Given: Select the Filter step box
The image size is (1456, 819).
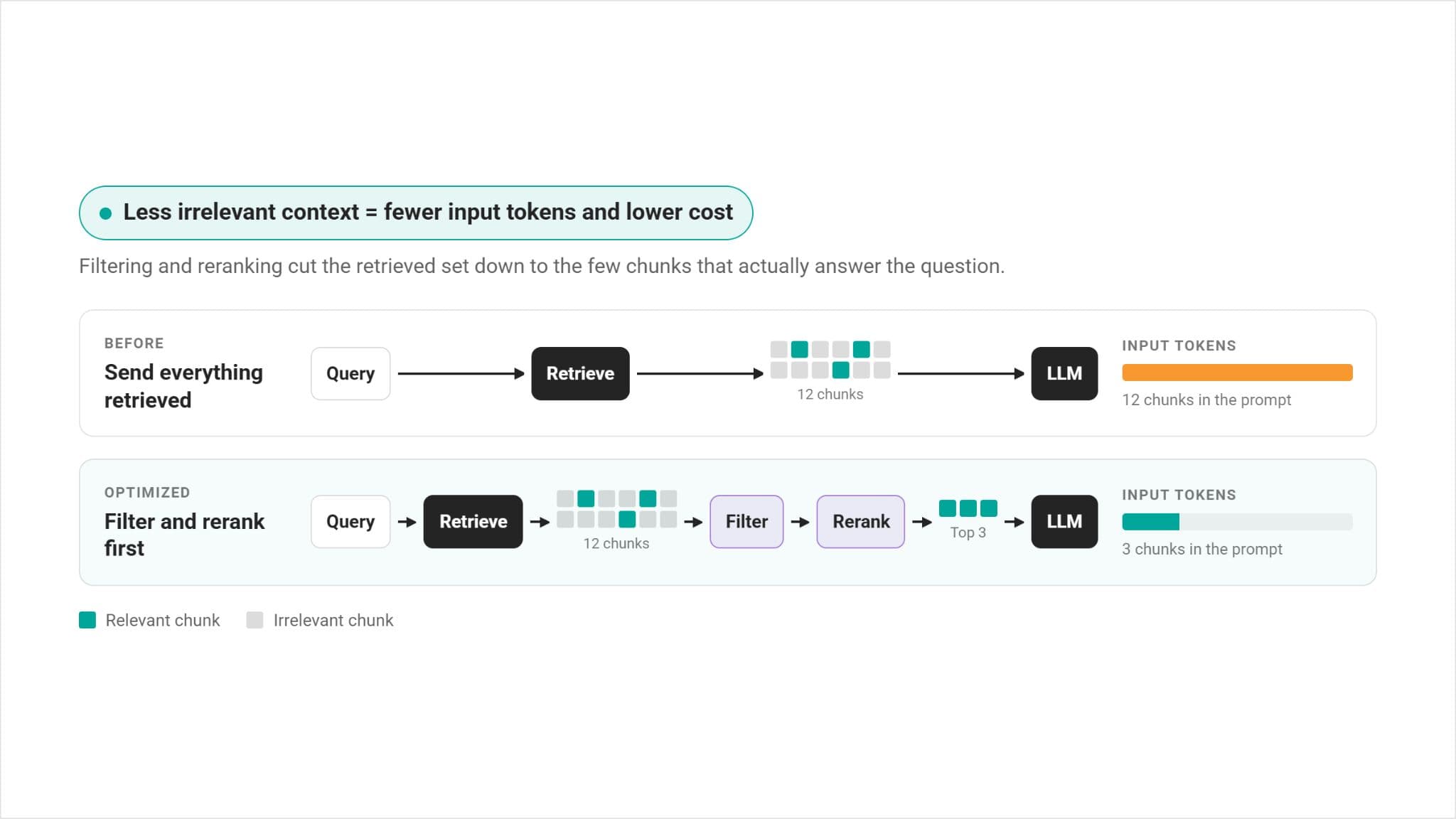Looking at the screenshot, I should [x=746, y=522].
